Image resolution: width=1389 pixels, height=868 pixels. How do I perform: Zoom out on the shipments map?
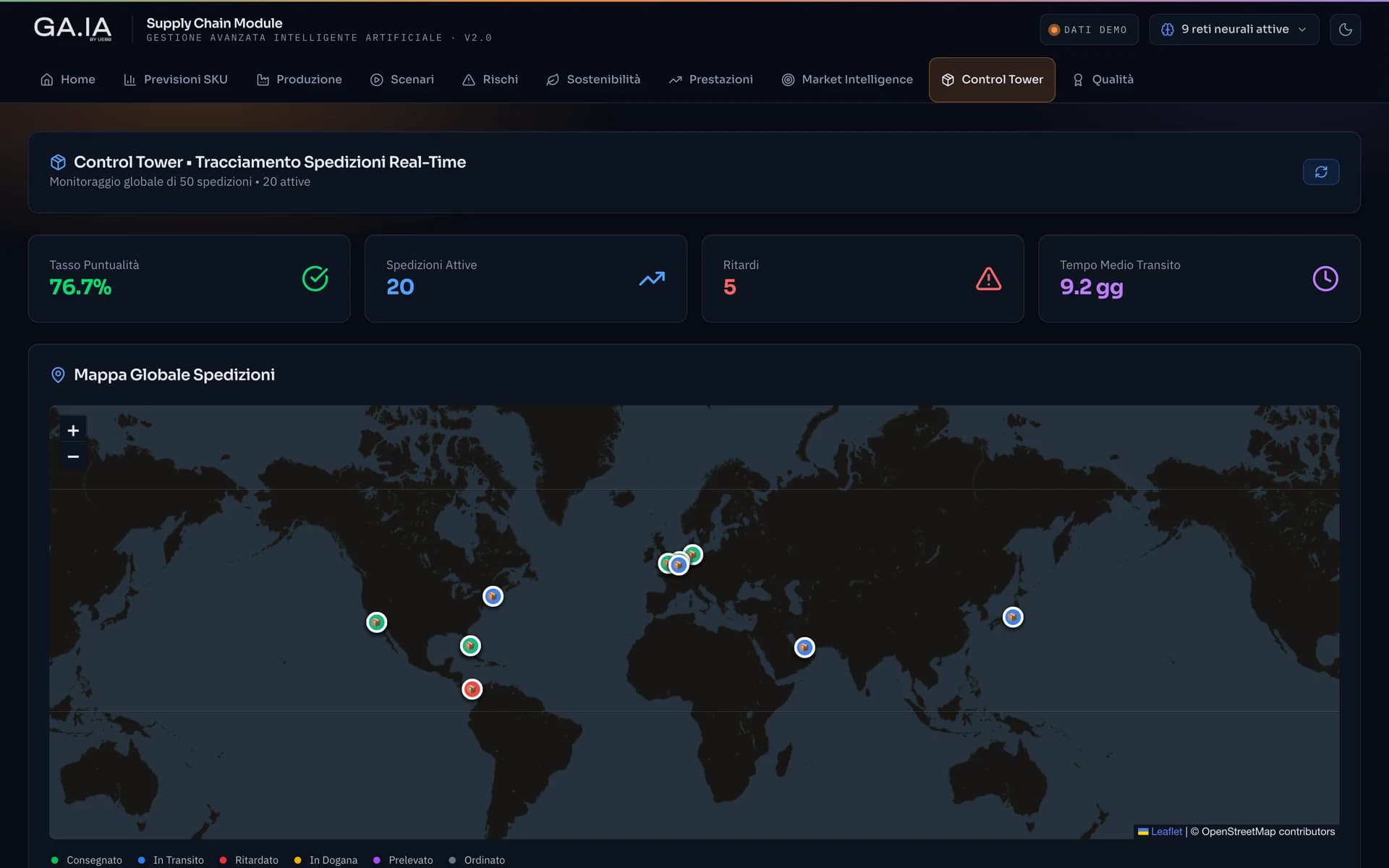pos(73,456)
